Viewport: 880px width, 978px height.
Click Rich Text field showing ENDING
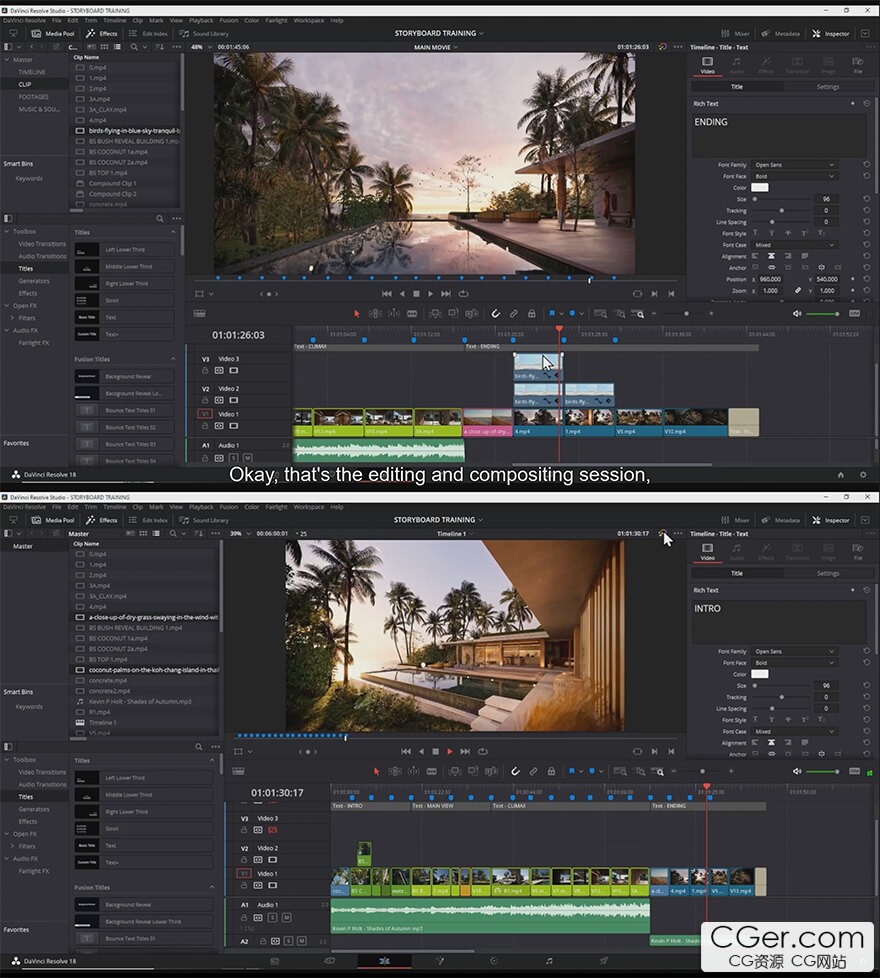tap(778, 135)
